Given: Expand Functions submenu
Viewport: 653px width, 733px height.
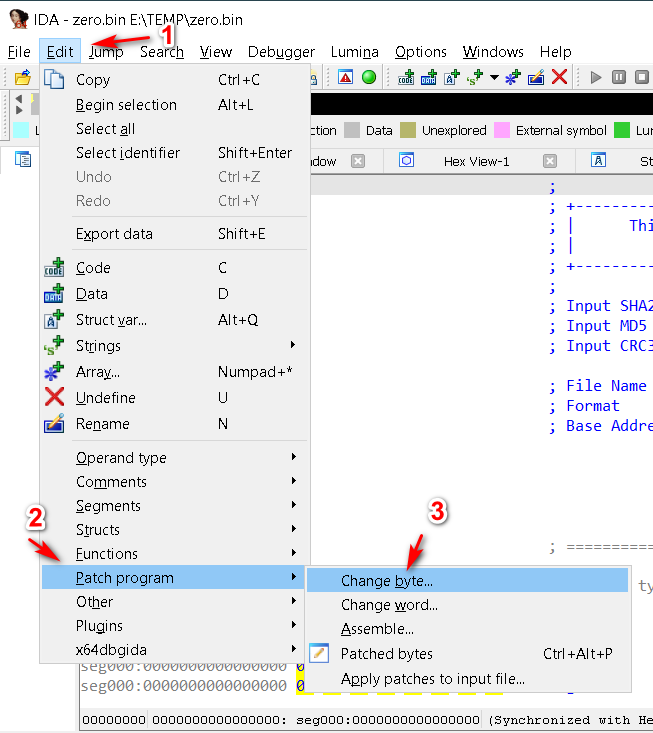Looking at the screenshot, I should coord(175,554).
